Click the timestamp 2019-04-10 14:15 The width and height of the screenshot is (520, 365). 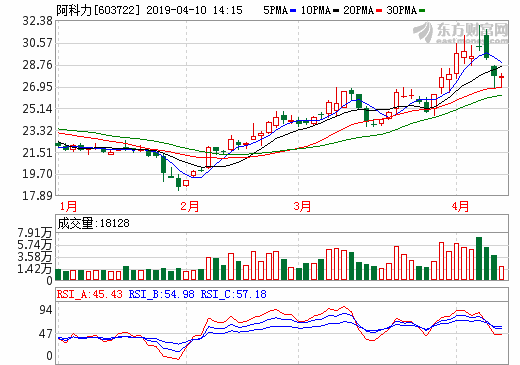pos(194,10)
